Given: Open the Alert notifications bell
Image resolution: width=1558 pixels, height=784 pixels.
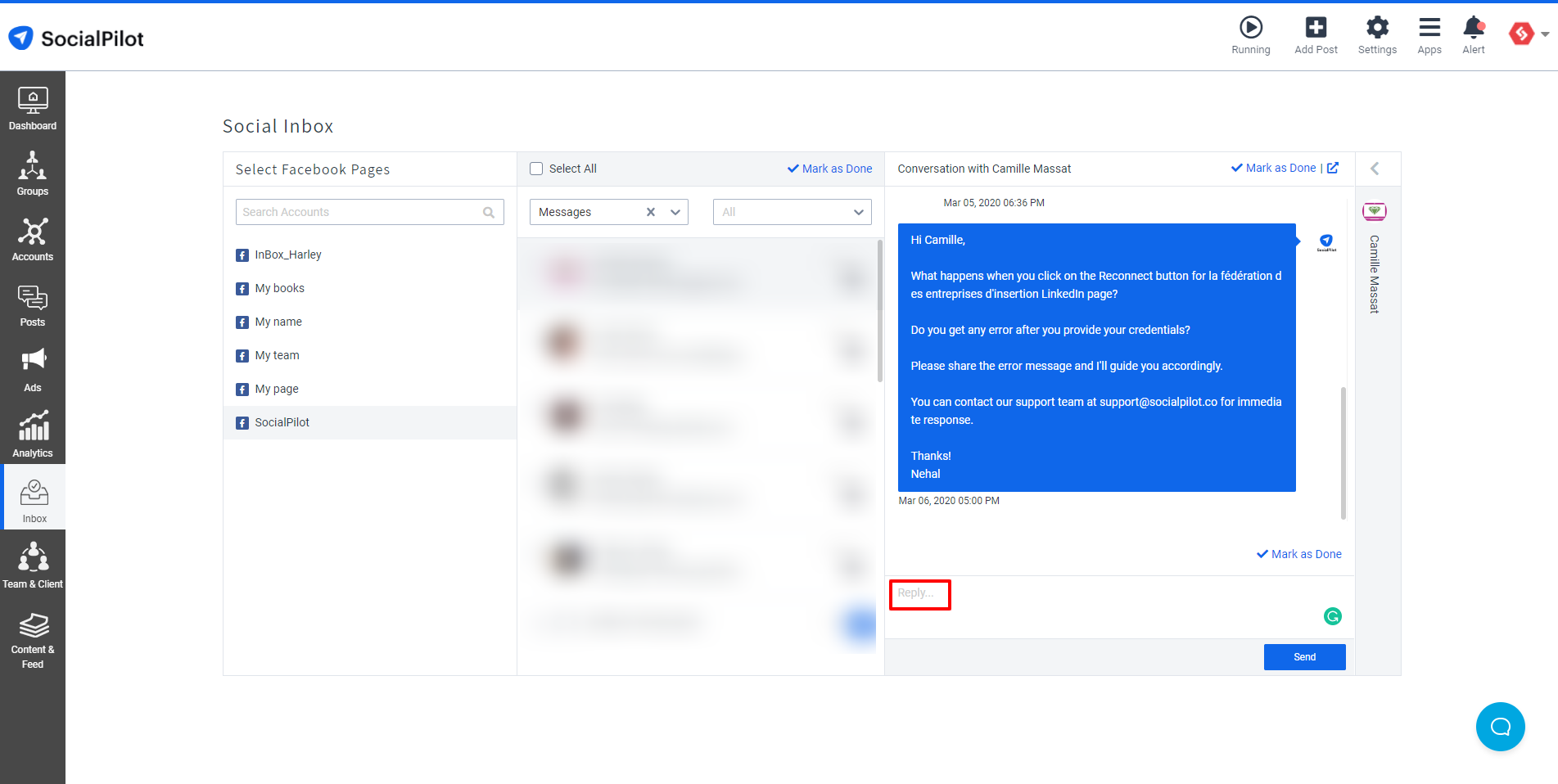Looking at the screenshot, I should 1472,27.
